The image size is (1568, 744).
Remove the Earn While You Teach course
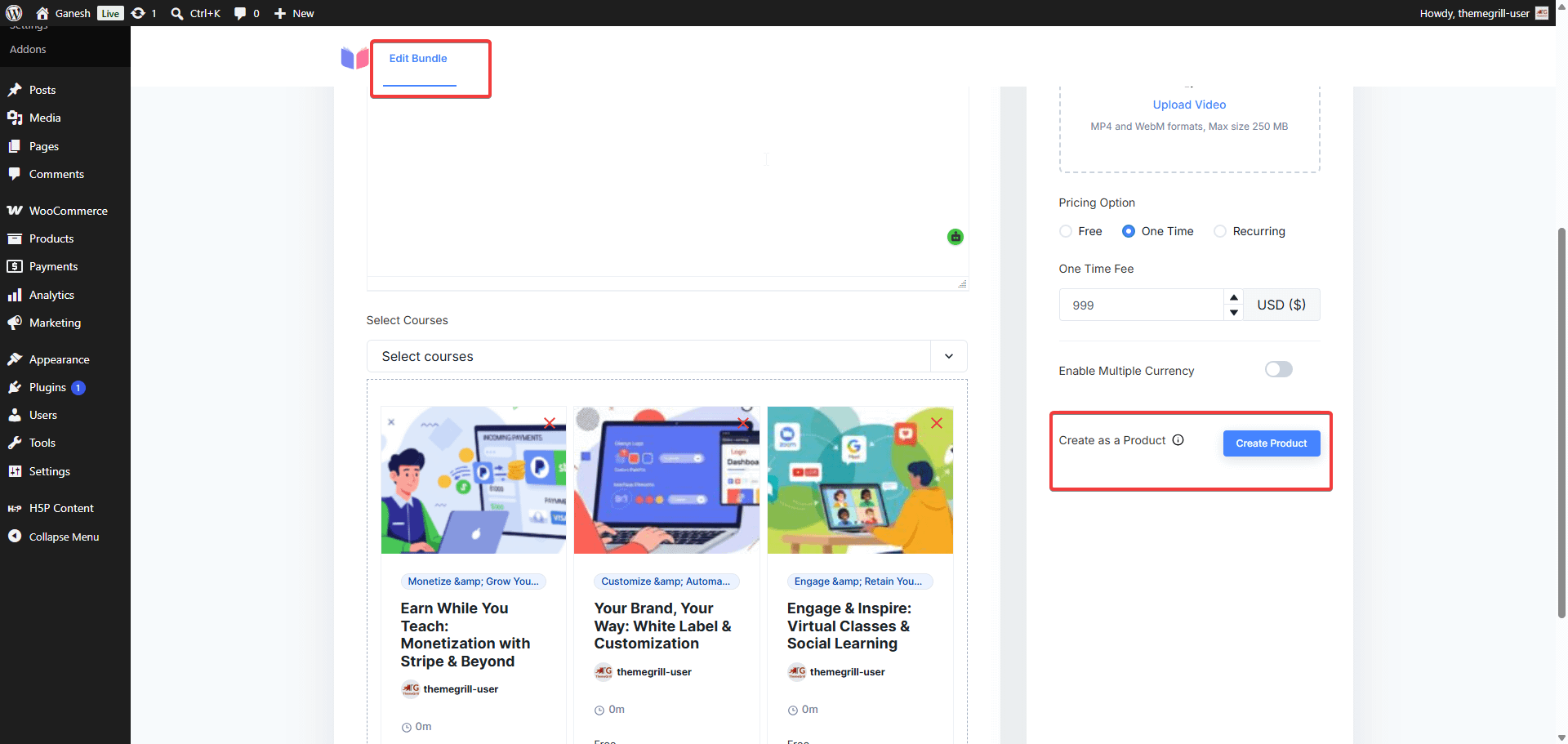pyautogui.click(x=550, y=423)
